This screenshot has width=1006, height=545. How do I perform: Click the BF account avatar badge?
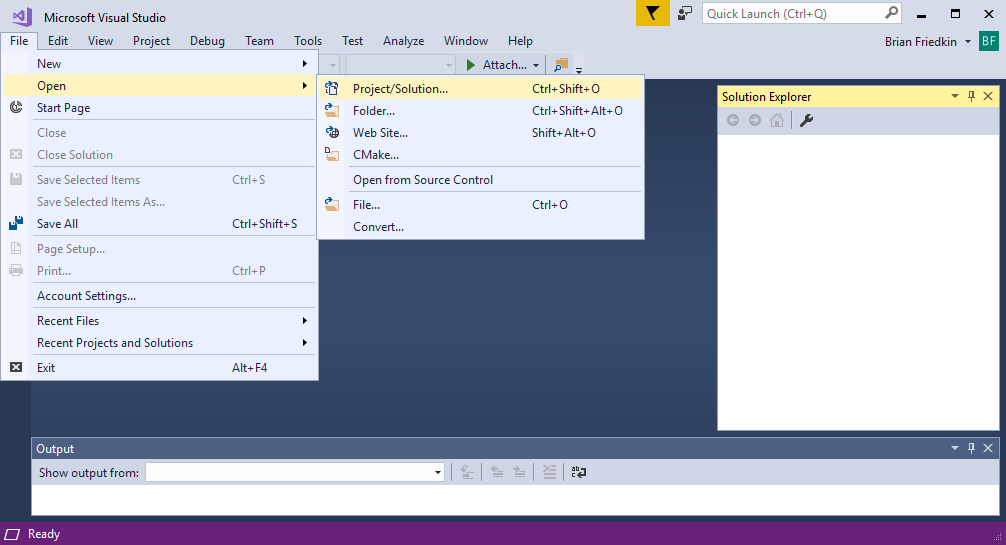click(x=989, y=41)
